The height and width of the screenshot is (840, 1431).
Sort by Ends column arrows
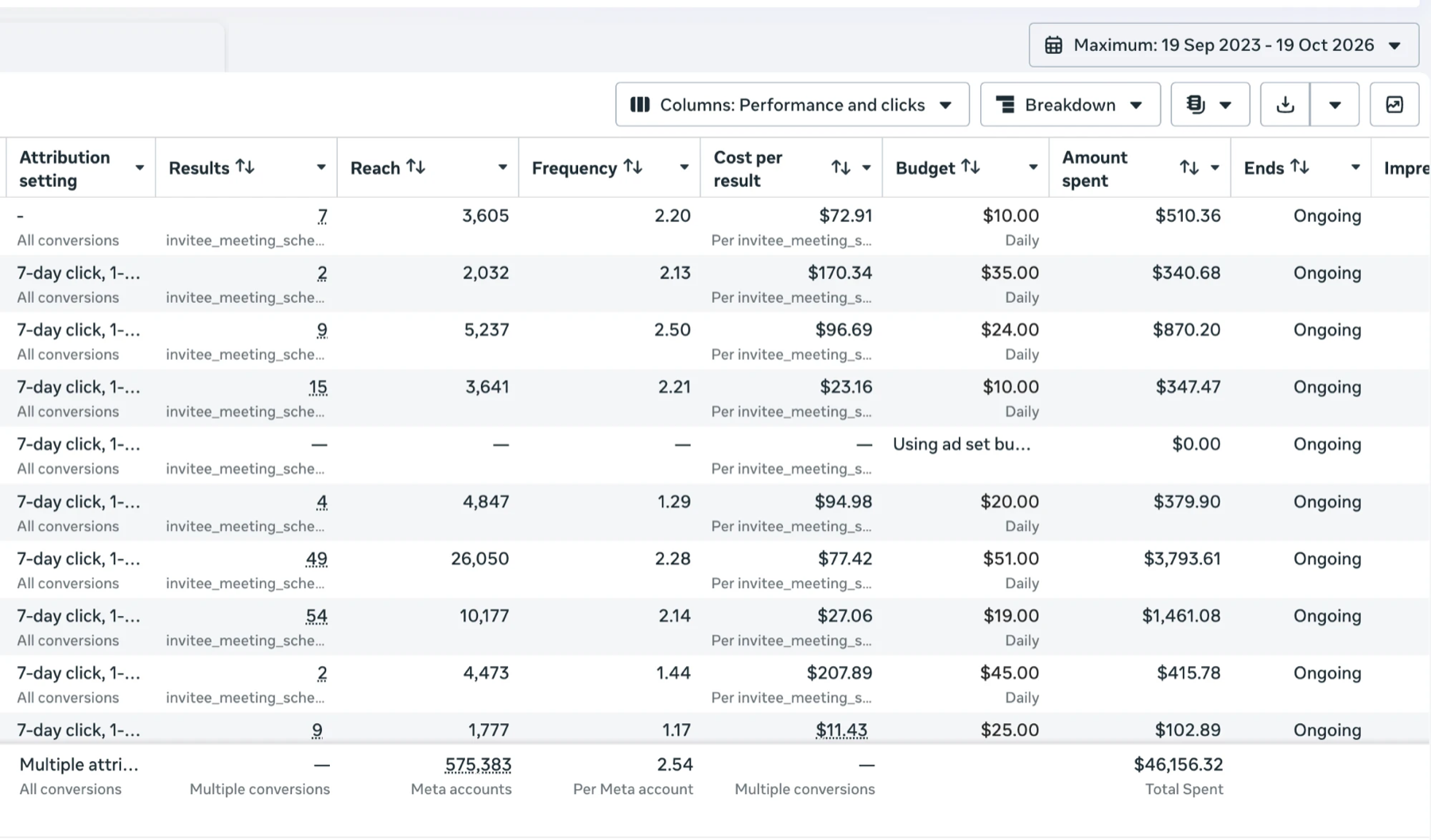[1299, 167]
